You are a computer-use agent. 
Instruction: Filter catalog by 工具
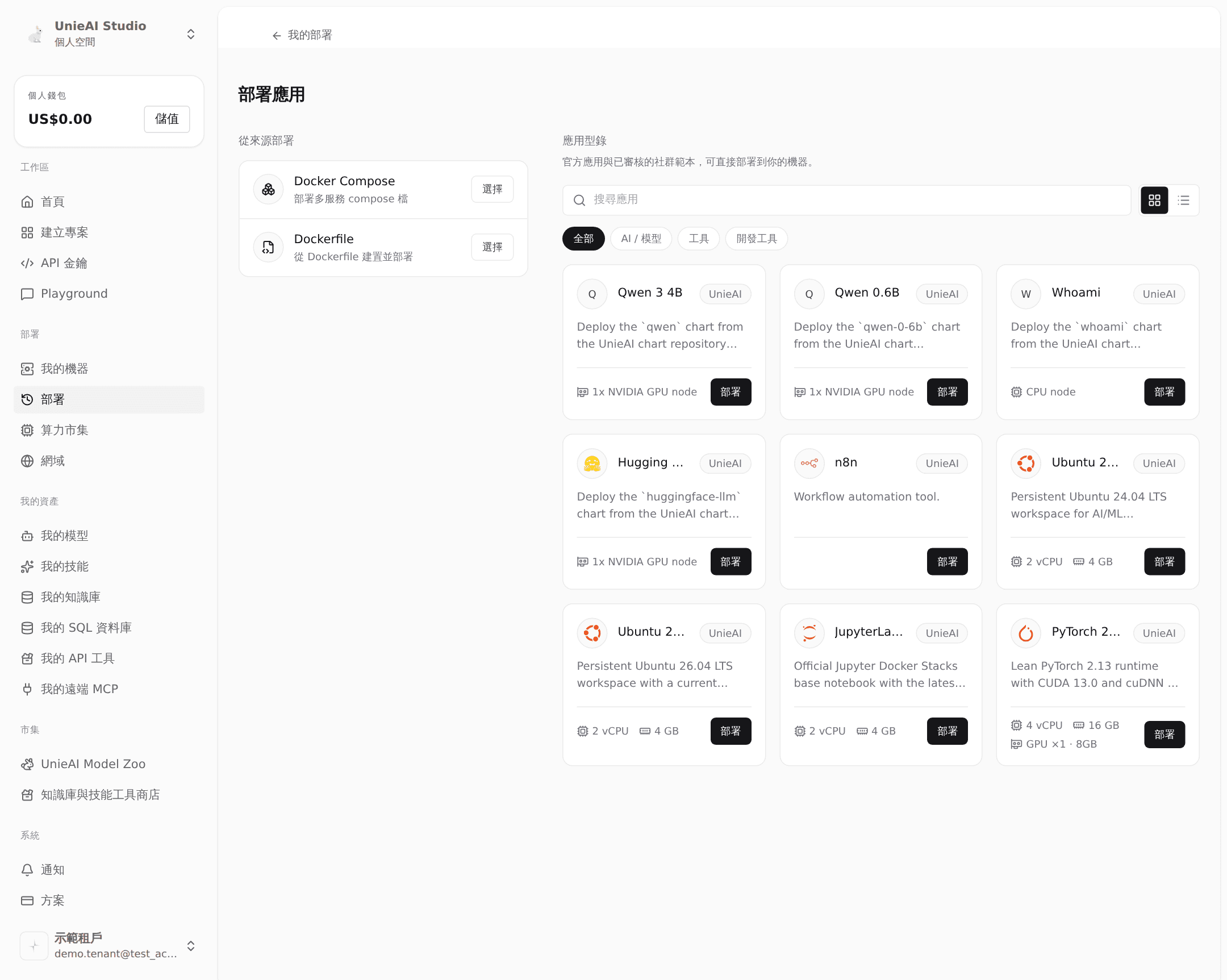698,239
